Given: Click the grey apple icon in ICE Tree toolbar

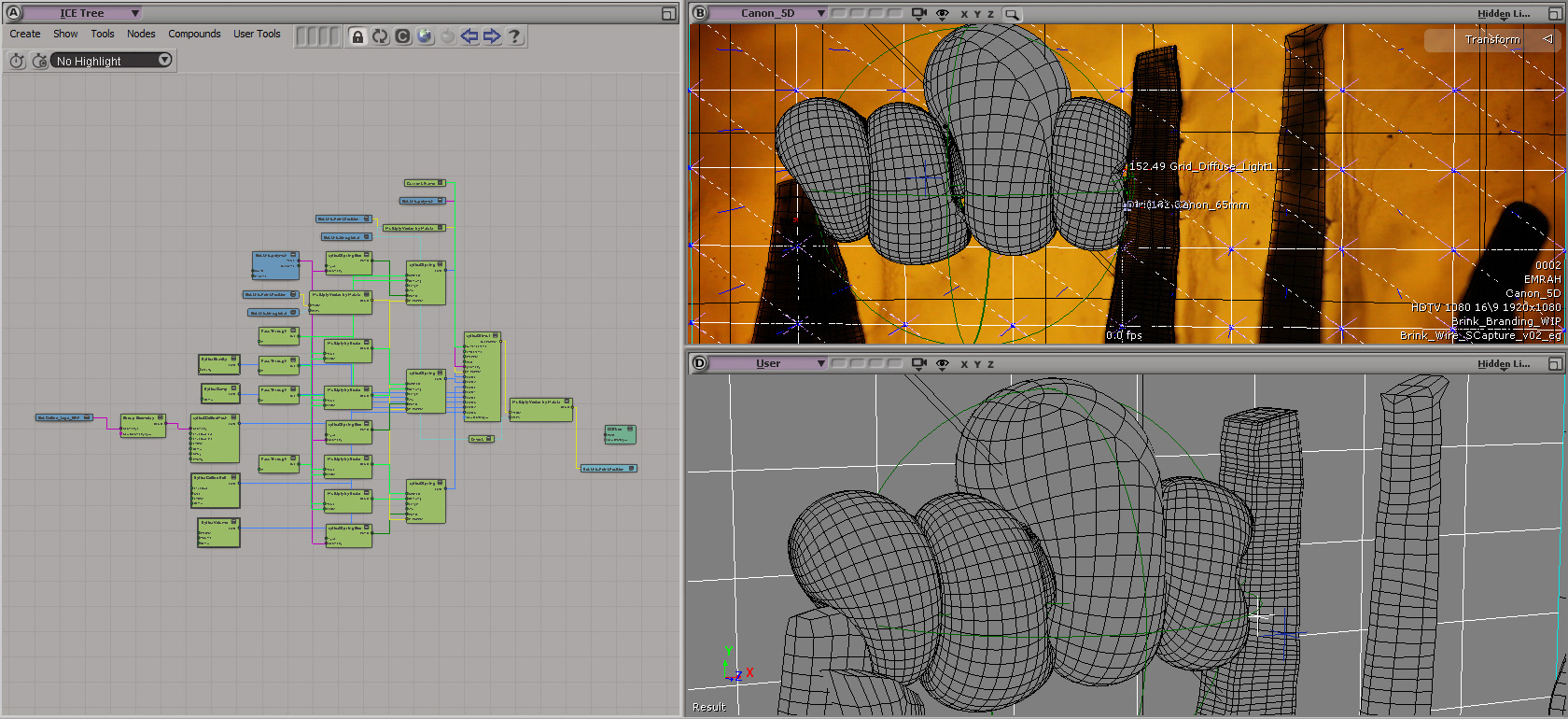Looking at the screenshot, I should pyautogui.click(x=447, y=36).
